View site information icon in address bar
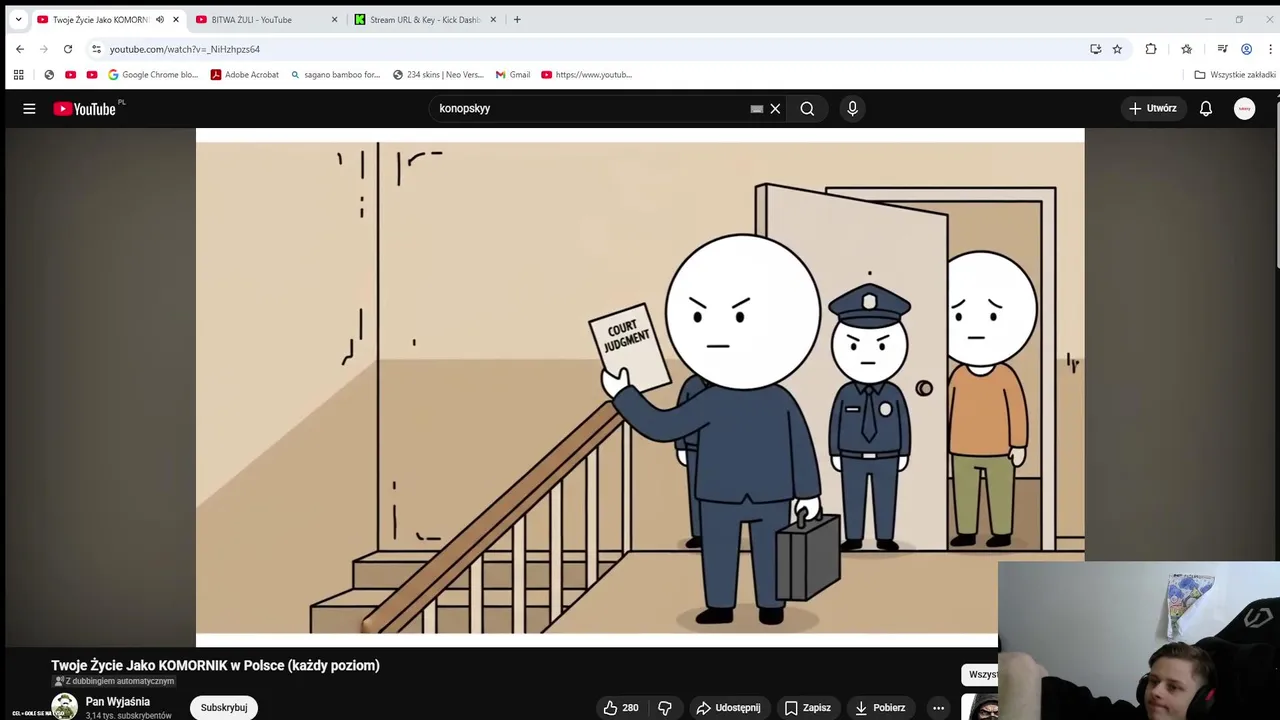This screenshot has height=720, width=1280. click(96, 49)
